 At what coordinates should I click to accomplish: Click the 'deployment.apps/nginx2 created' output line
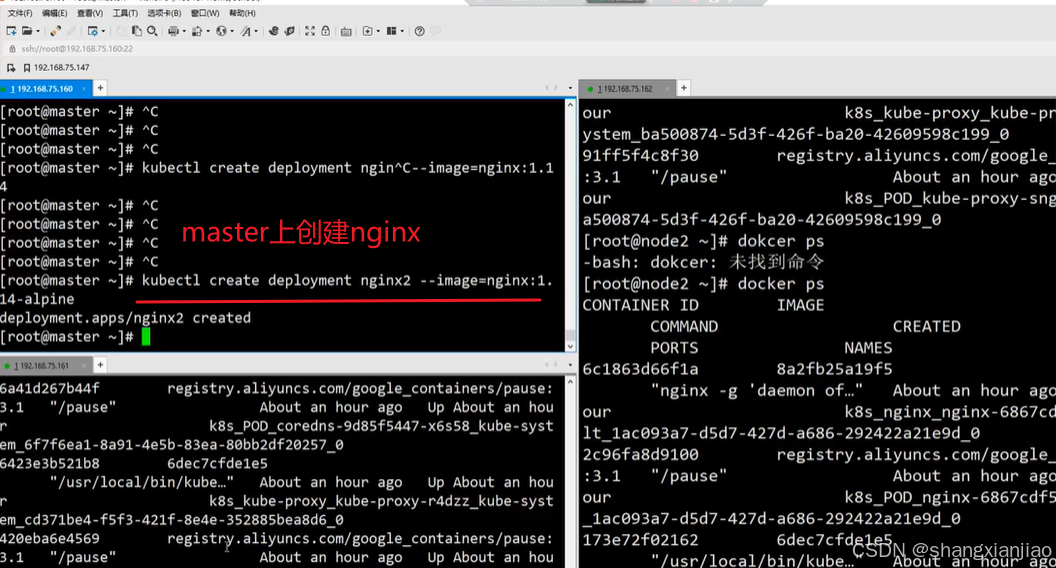pos(125,318)
